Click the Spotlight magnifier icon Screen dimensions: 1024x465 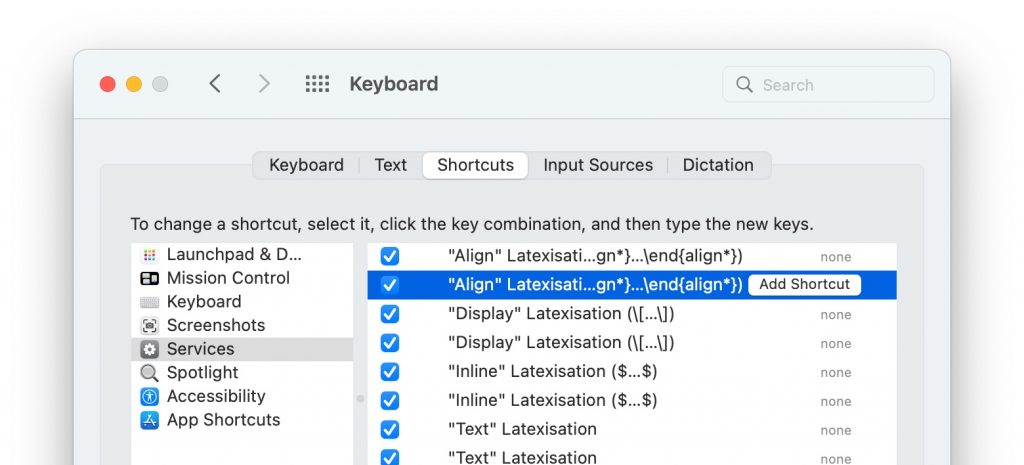tap(150, 373)
